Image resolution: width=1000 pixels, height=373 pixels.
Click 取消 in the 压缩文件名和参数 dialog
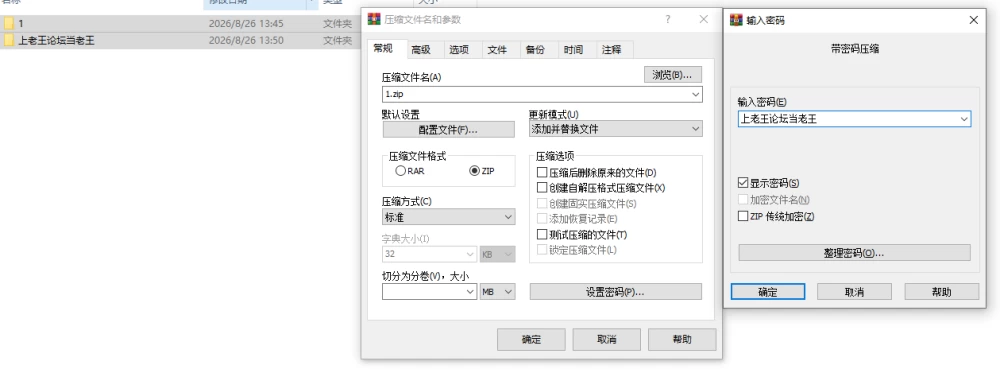click(607, 339)
